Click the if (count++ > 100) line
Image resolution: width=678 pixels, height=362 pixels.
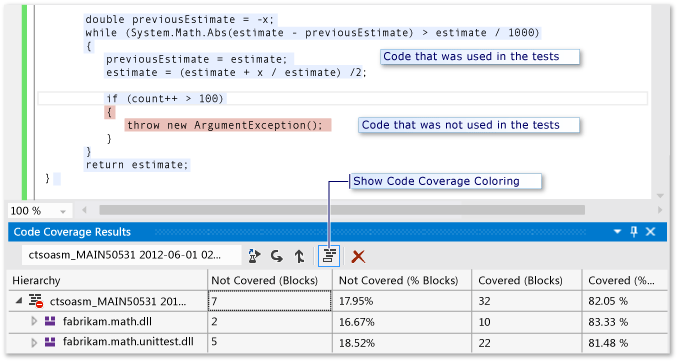[165, 99]
